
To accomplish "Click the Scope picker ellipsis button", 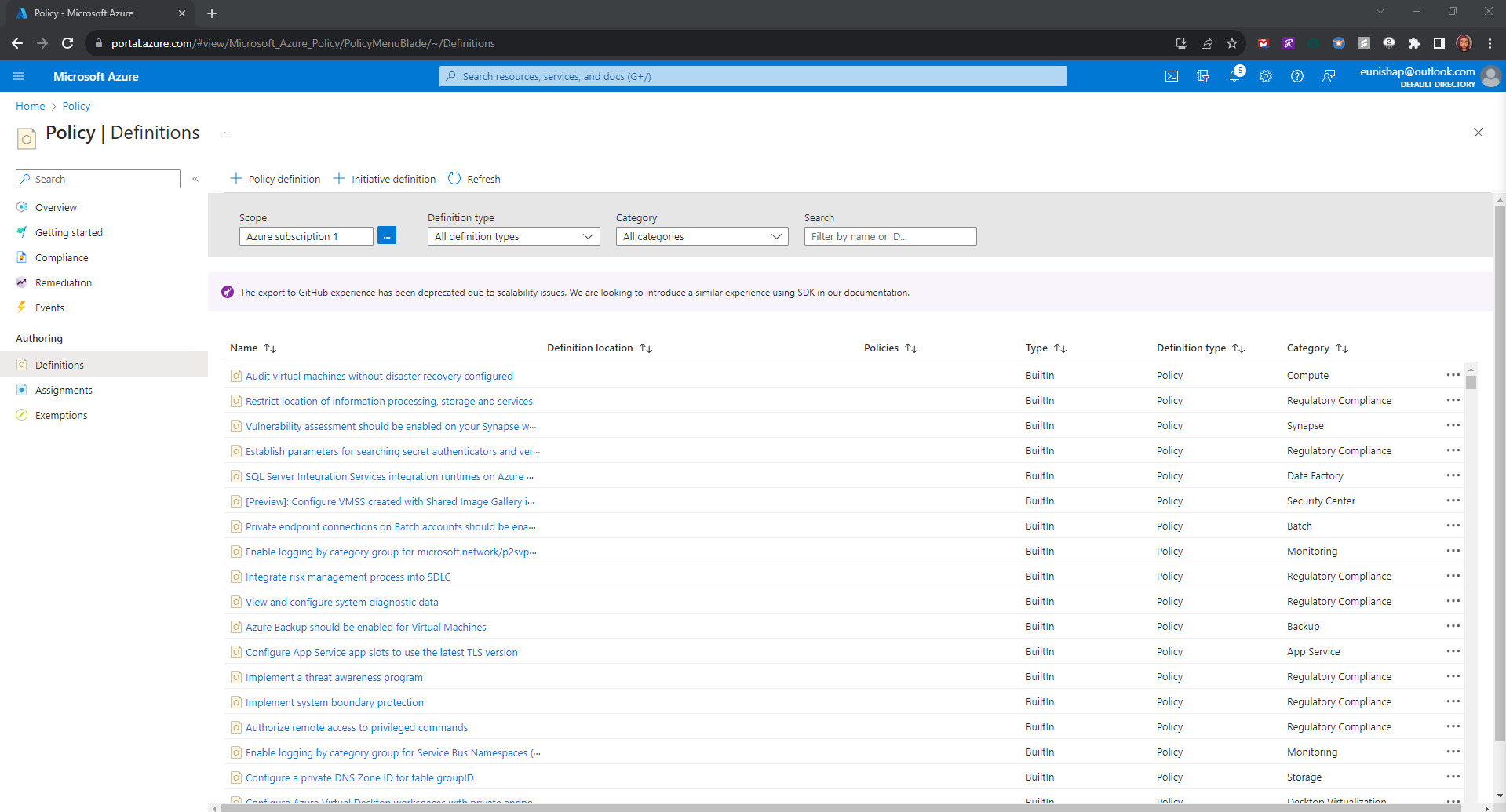I will coord(387,236).
